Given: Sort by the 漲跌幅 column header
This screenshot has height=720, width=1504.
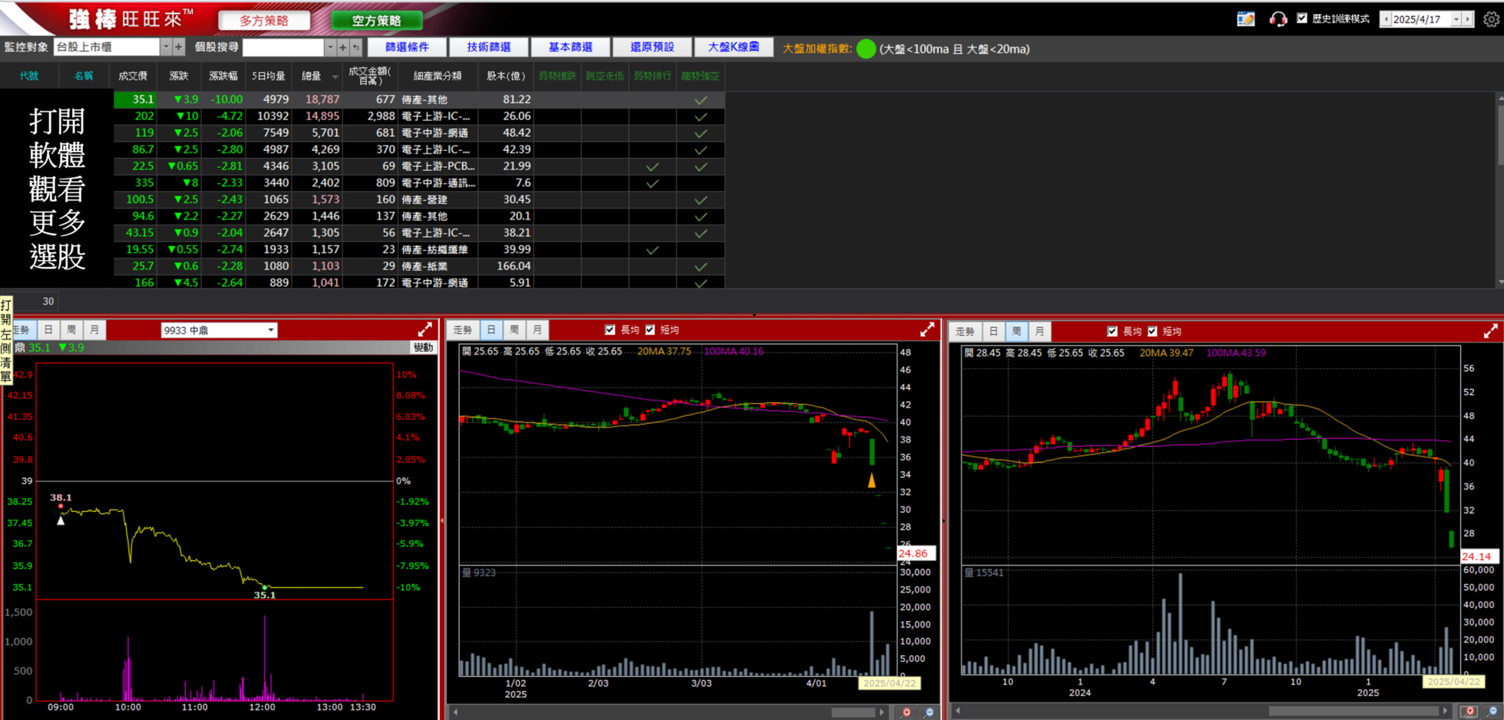Looking at the screenshot, I should tap(223, 76).
